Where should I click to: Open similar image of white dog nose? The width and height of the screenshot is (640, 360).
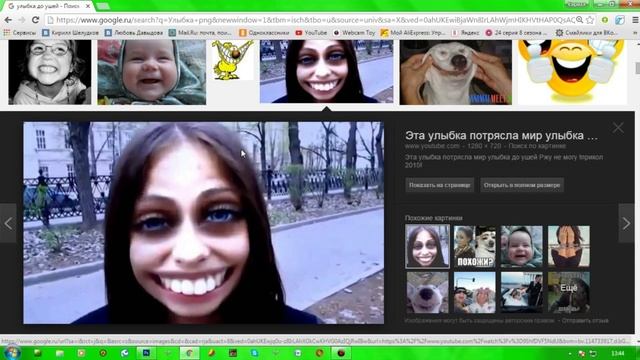tap(427, 292)
